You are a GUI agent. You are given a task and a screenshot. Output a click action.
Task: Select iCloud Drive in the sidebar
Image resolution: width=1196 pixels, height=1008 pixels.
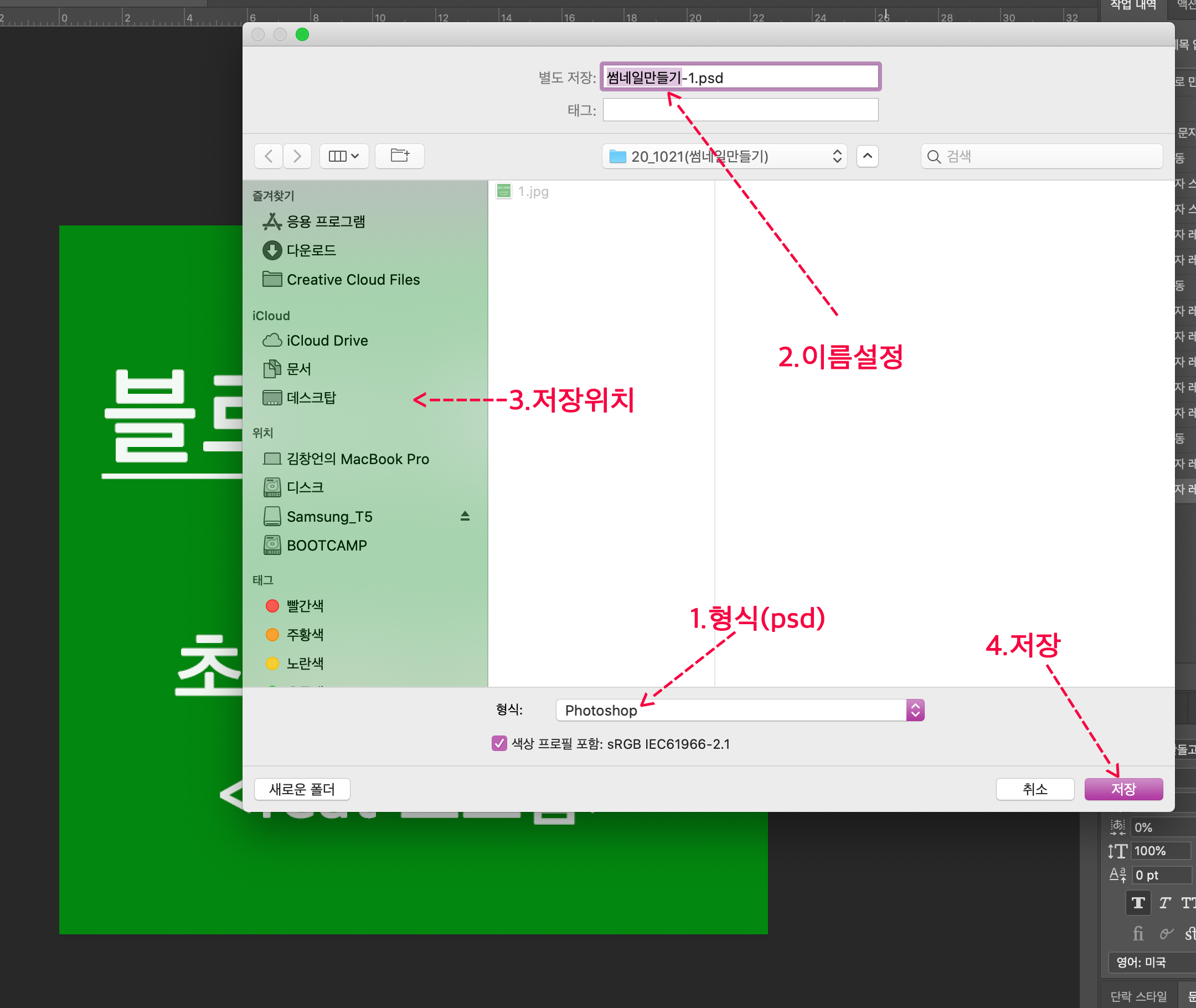327,341
